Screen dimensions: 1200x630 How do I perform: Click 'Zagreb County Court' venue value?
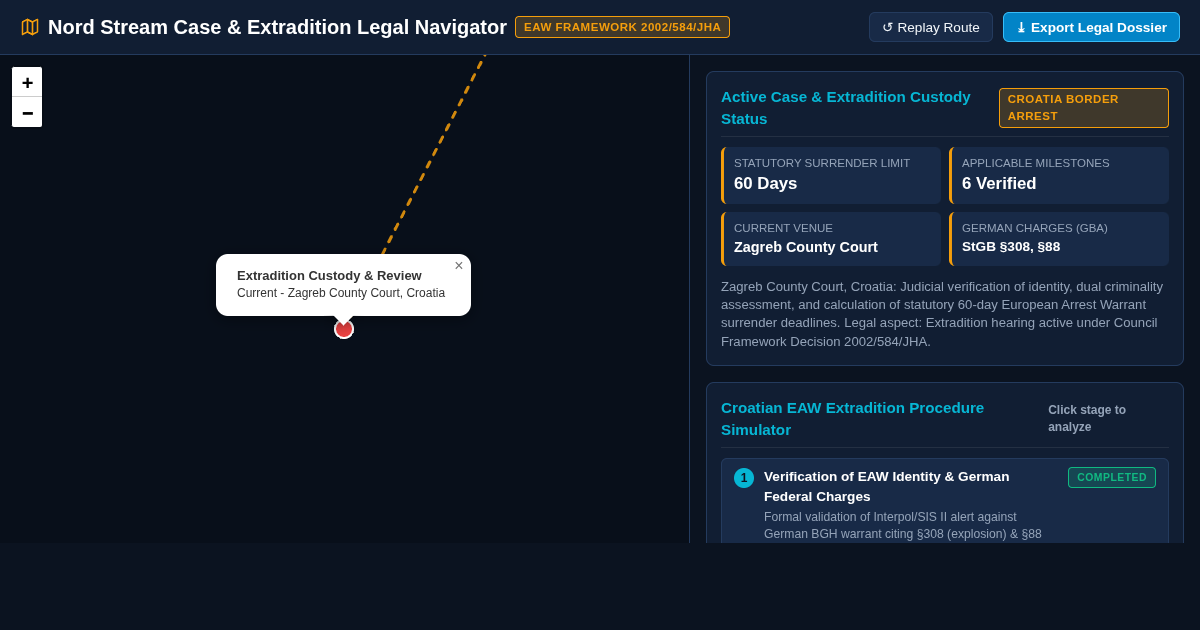(x=806, y=247)
